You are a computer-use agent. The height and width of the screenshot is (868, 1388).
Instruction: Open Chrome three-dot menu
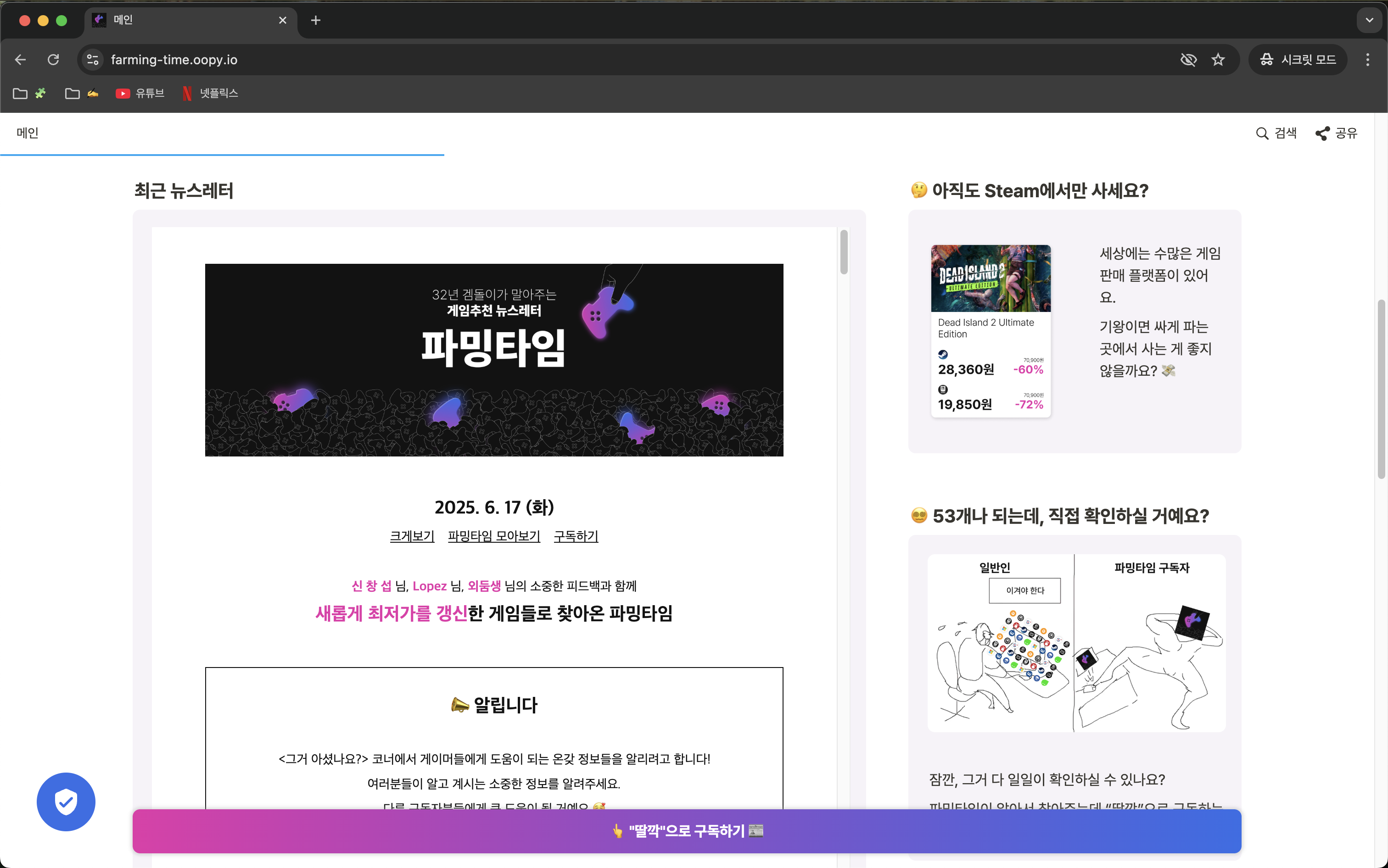1367,60
